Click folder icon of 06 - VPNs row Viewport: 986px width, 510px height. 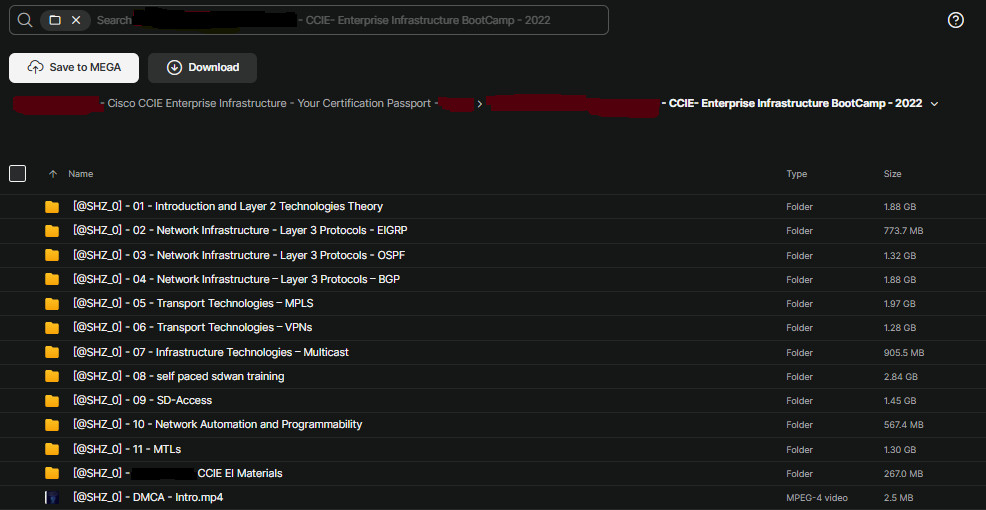[52, 328]
